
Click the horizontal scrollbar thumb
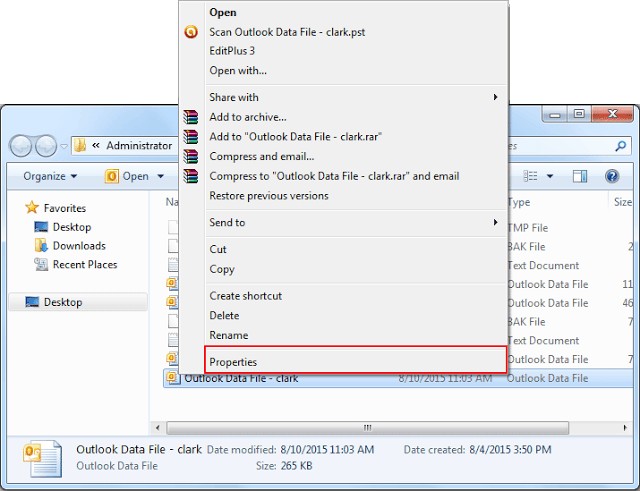(367, 428)
